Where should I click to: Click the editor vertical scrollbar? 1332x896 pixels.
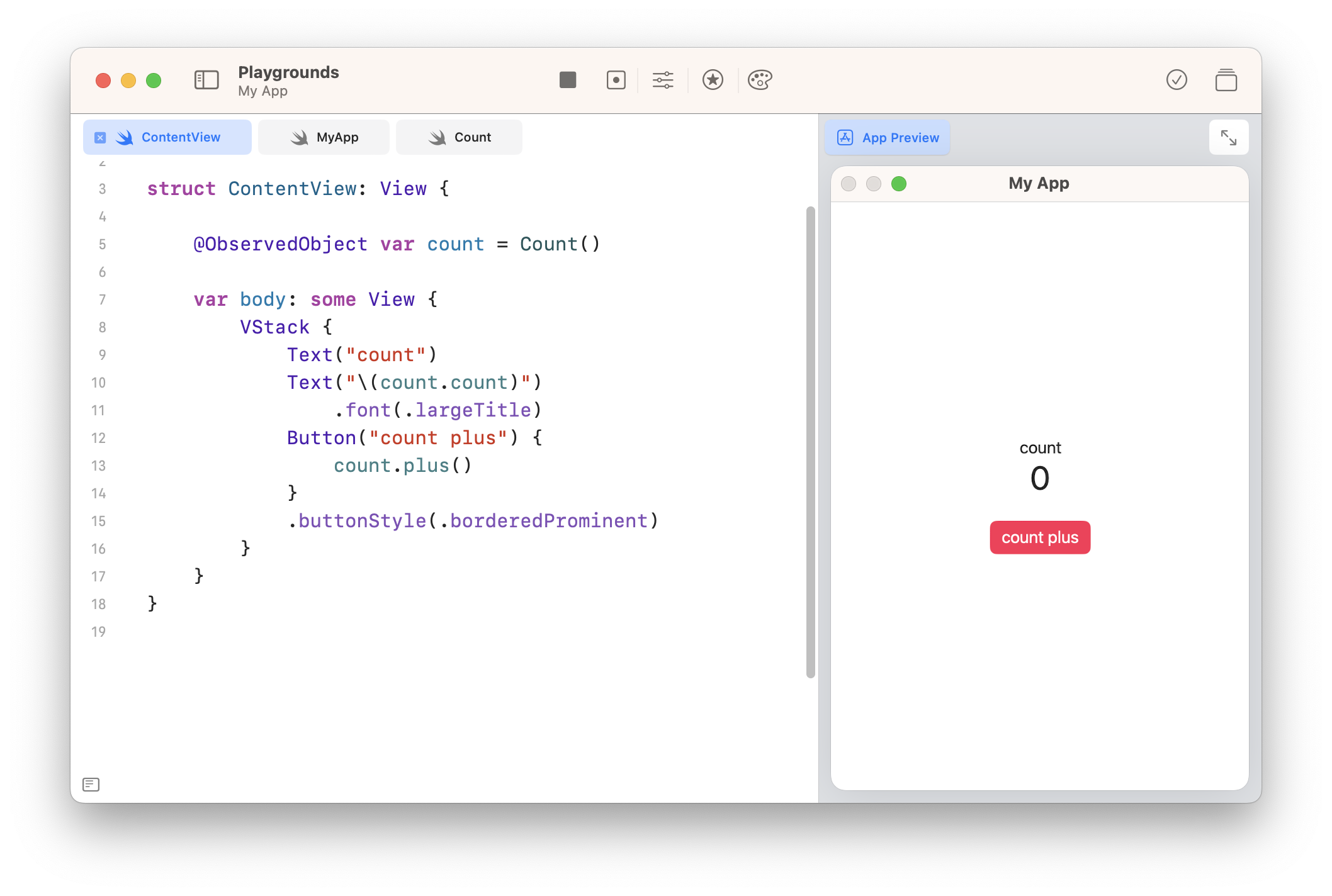[x=810, y=442]
